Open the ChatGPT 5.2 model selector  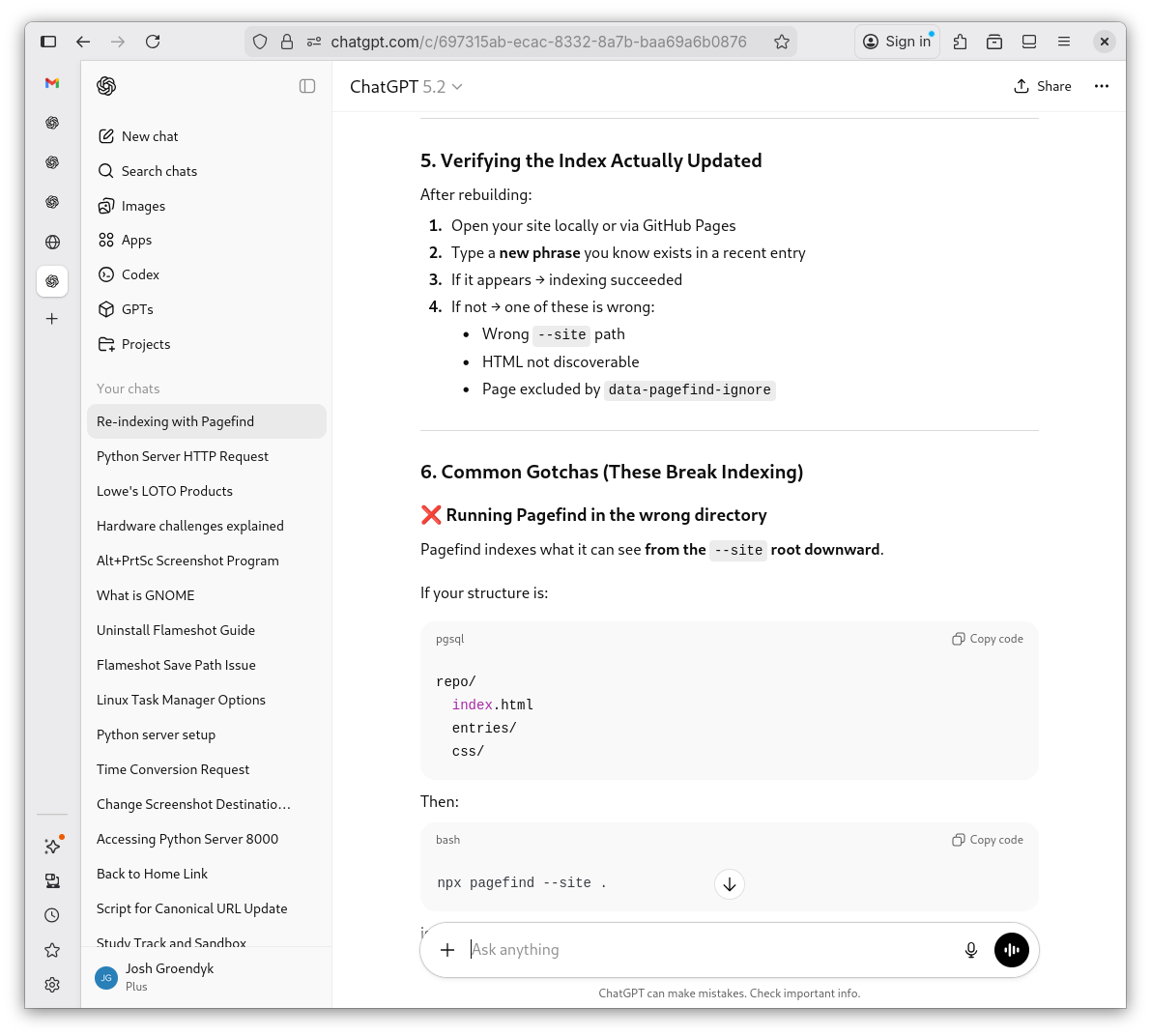point(406,86)
